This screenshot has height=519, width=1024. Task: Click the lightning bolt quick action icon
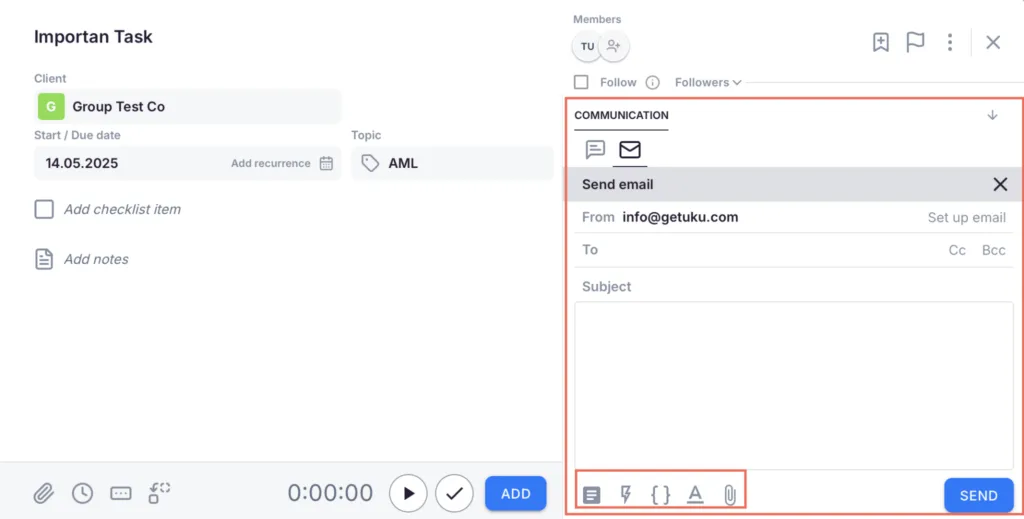point(626,495)
